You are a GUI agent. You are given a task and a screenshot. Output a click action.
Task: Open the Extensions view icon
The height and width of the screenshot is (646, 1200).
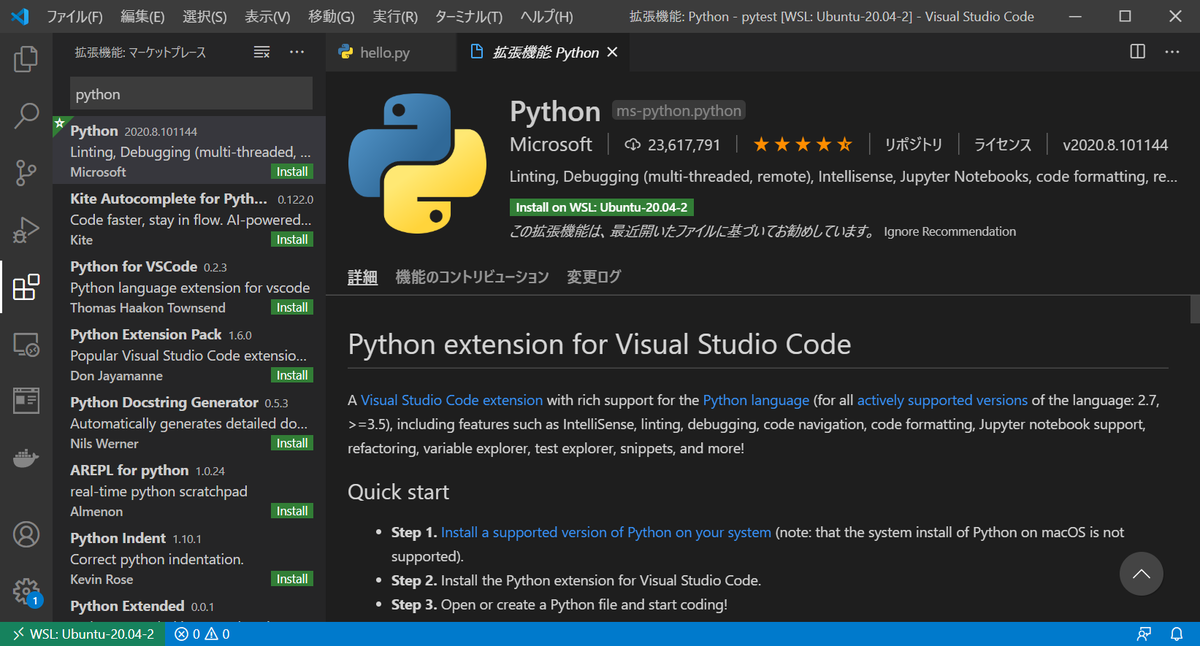point(26,288)
